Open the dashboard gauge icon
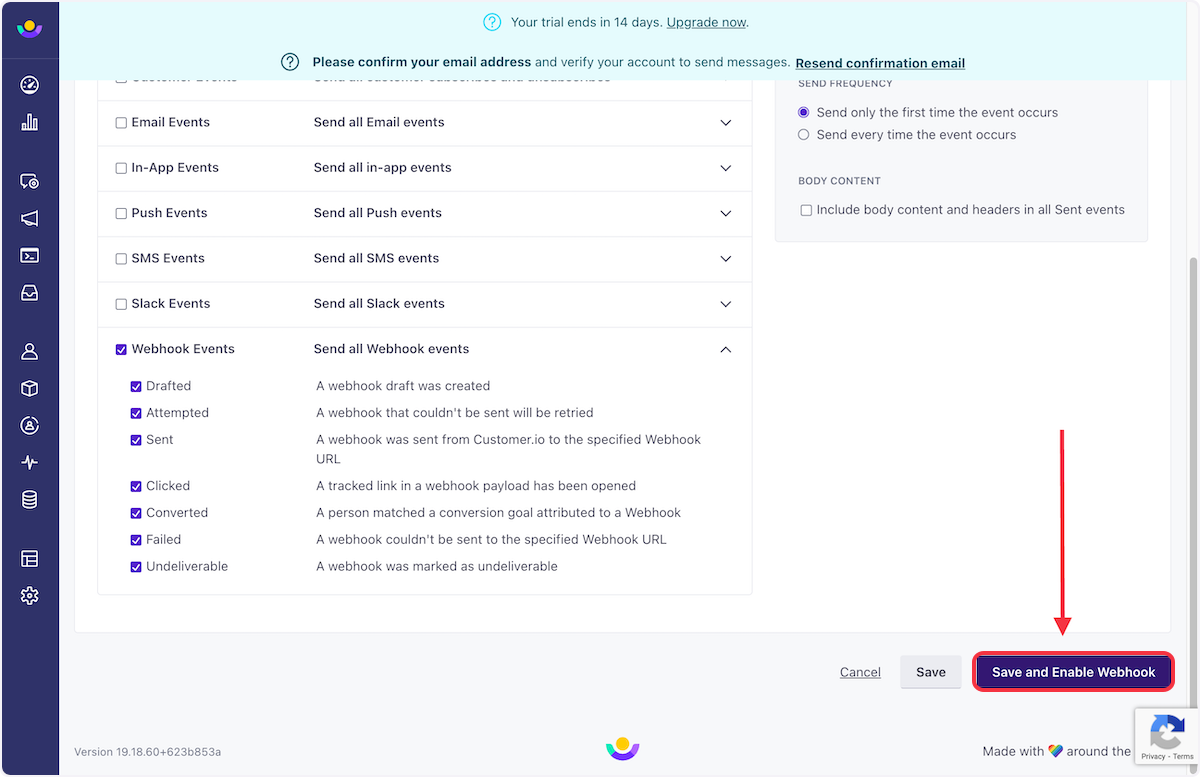 29,85
